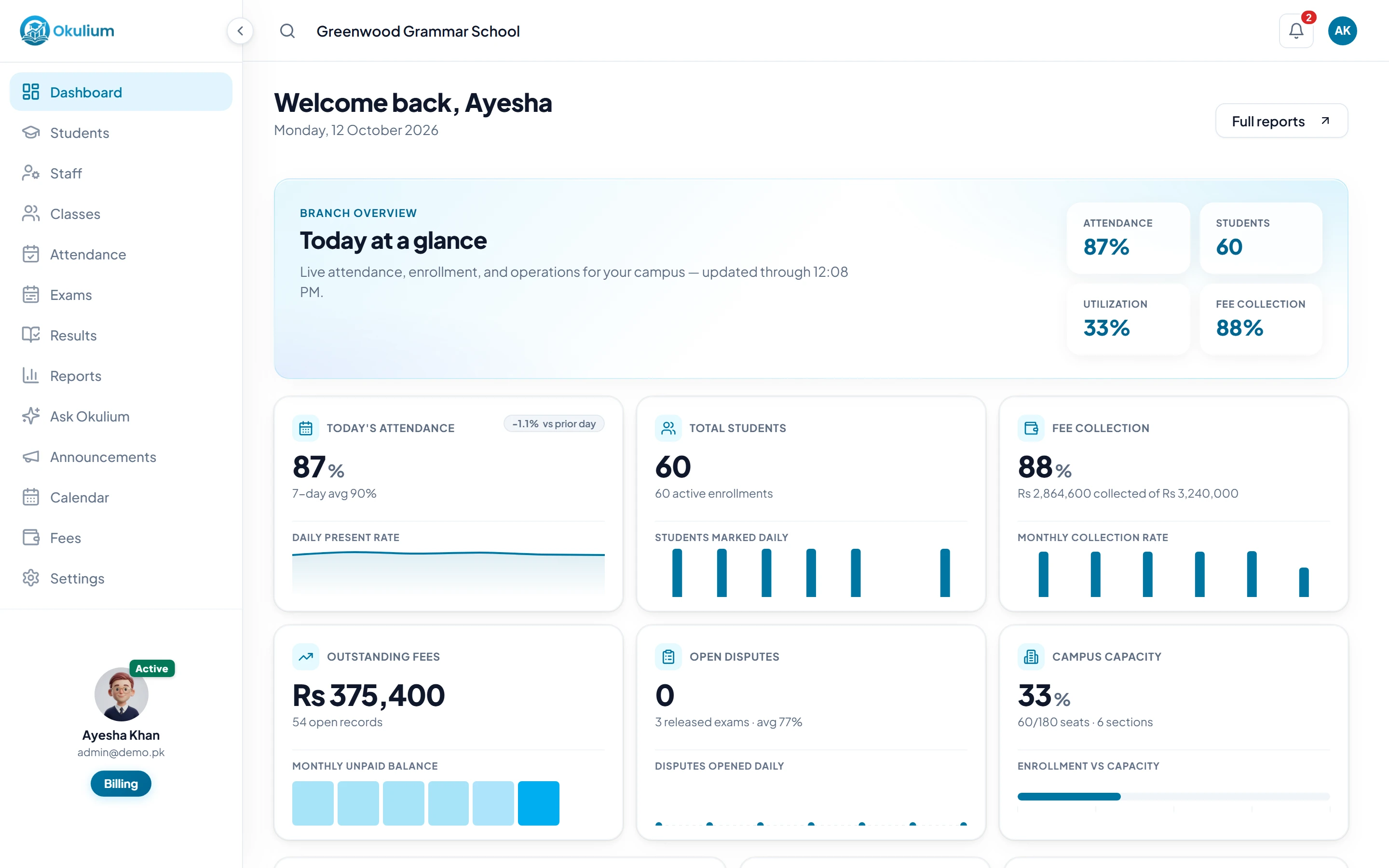Open the Classes section
The width and height of the screenshot is (1389, 868).
tap(121, 214)
